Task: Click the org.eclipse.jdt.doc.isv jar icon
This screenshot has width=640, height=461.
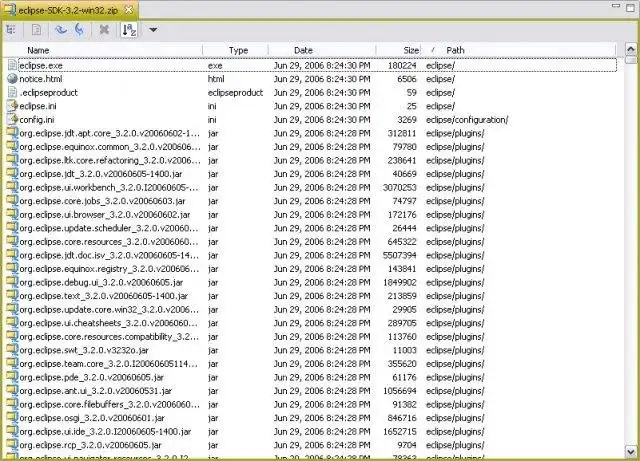Action: (13, 255)
